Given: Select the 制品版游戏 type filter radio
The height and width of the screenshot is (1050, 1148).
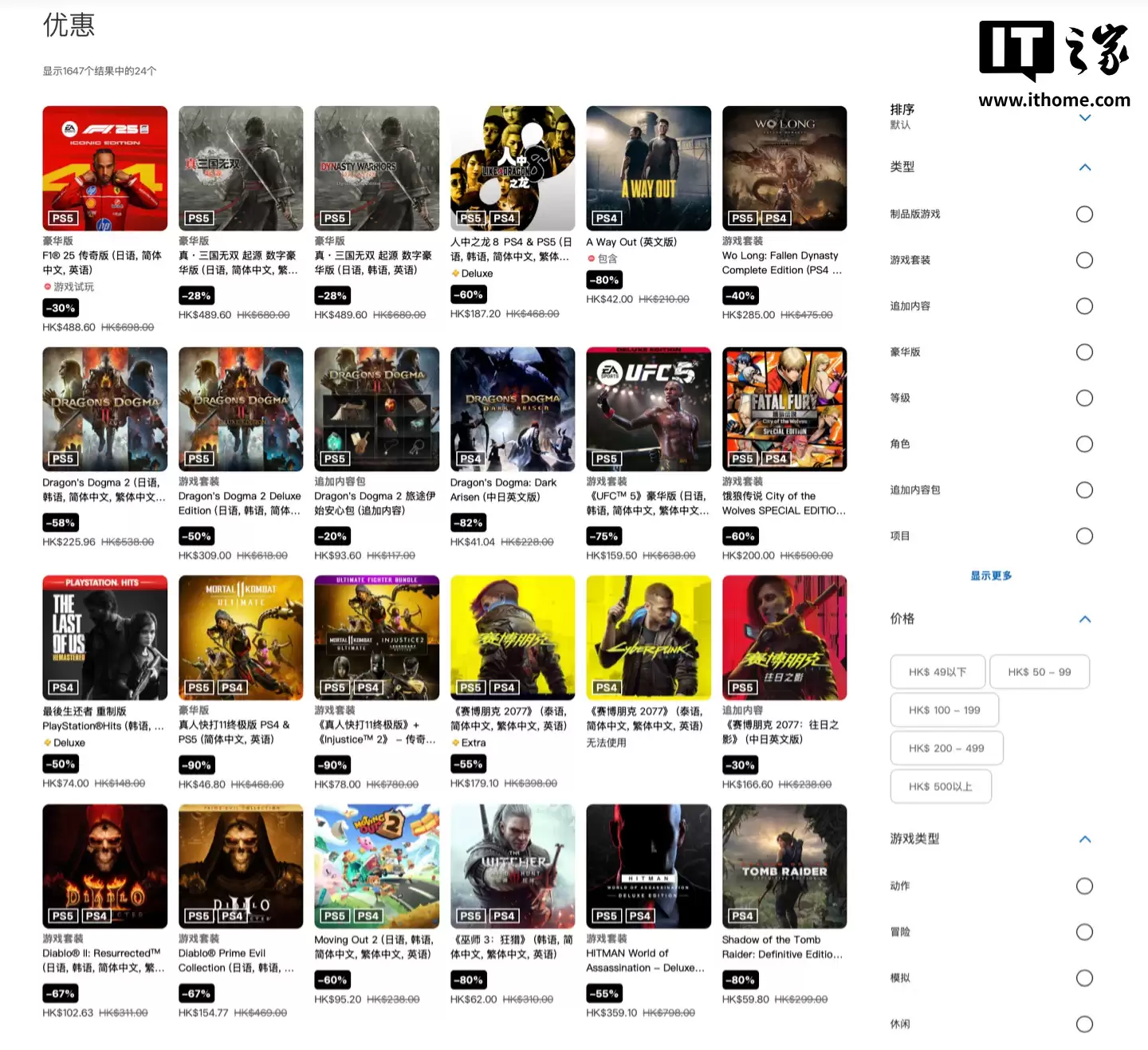Looking at the screenshot, I should tap(1084, 214).
